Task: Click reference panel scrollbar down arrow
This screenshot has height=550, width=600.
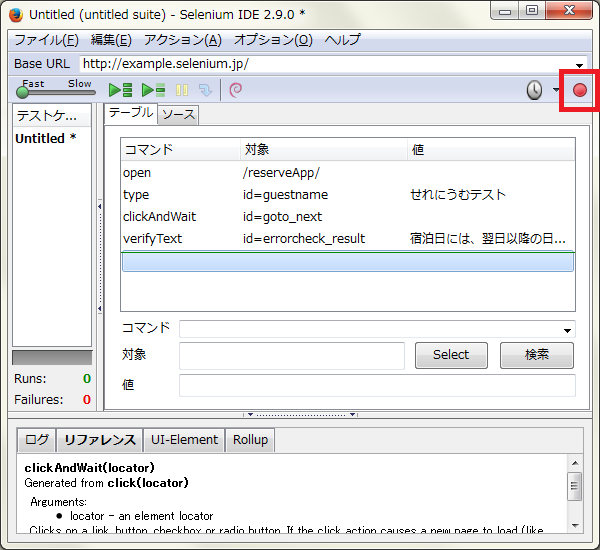Action: (575, 526)
